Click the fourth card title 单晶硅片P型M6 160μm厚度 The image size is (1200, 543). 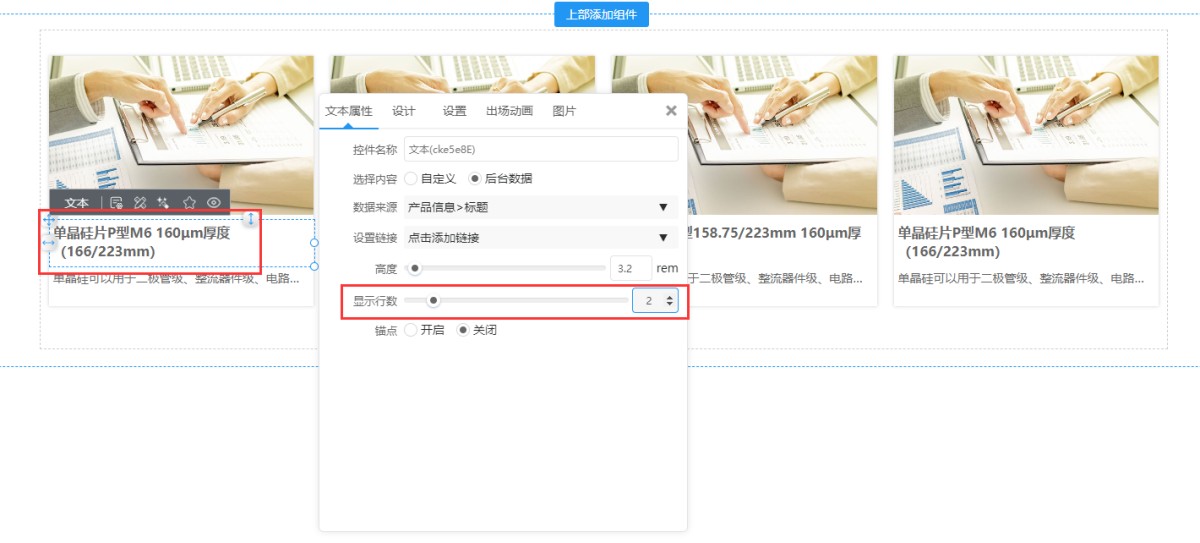pyautogui.click(x=986, y=233)
